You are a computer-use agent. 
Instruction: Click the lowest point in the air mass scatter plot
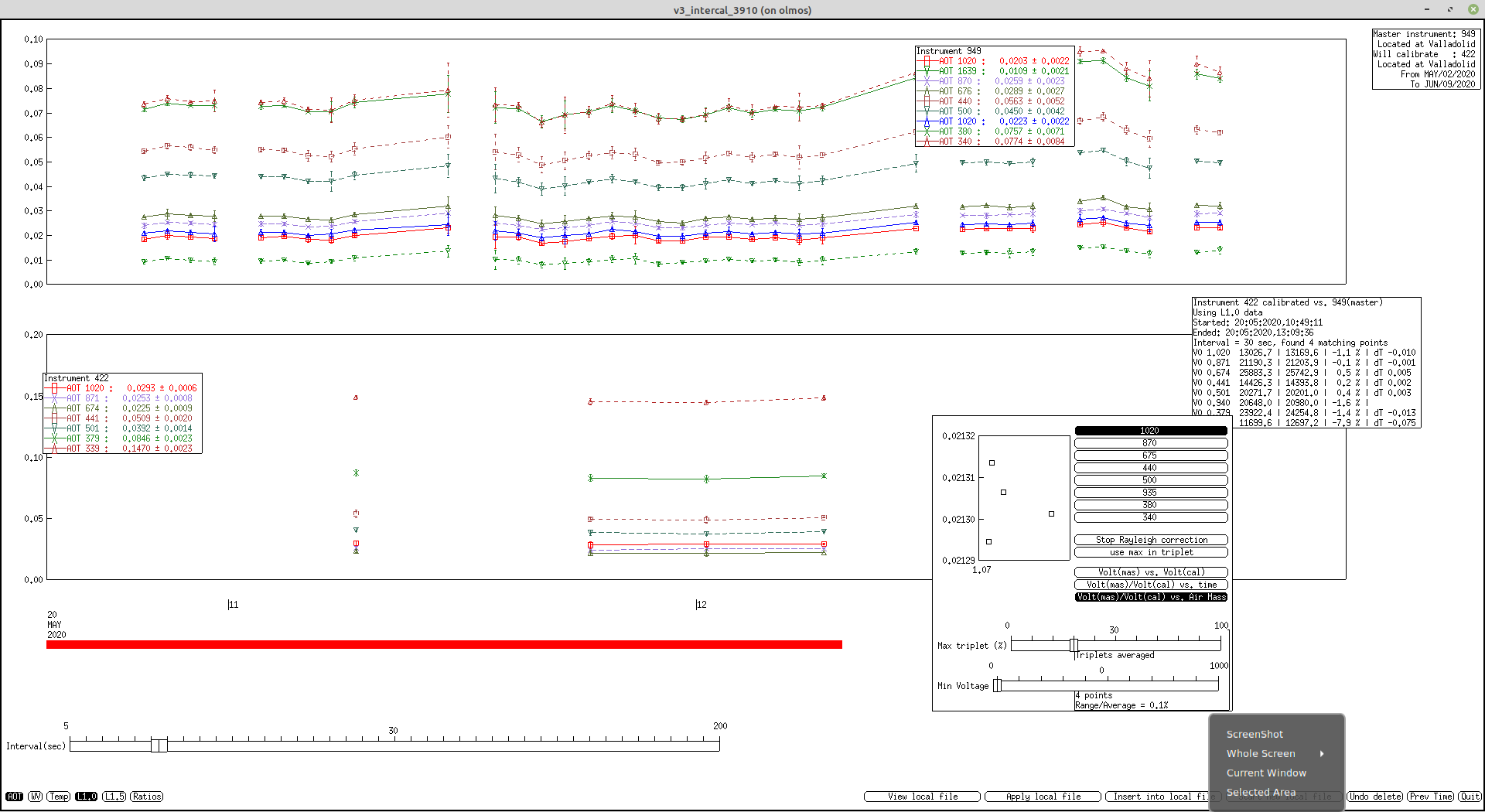coord(989,541)
